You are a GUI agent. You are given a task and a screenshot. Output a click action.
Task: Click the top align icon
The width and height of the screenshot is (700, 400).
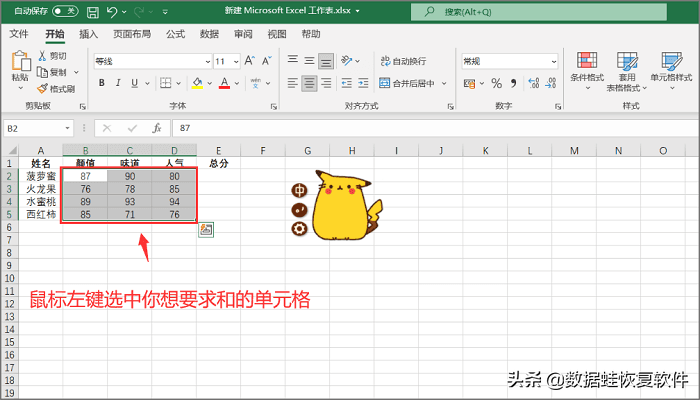pos(292,60)
